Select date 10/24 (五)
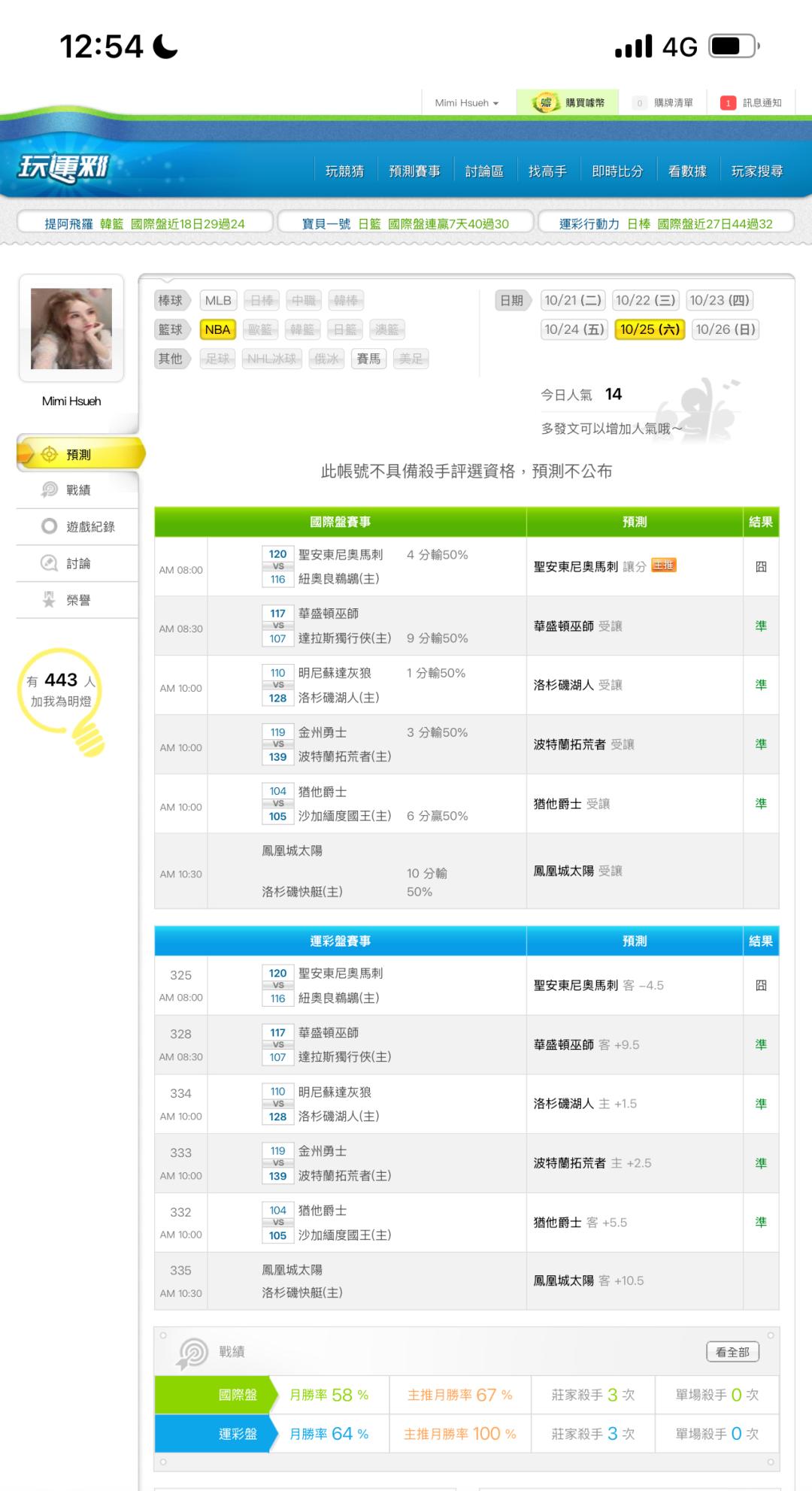 tap(574, 329)
